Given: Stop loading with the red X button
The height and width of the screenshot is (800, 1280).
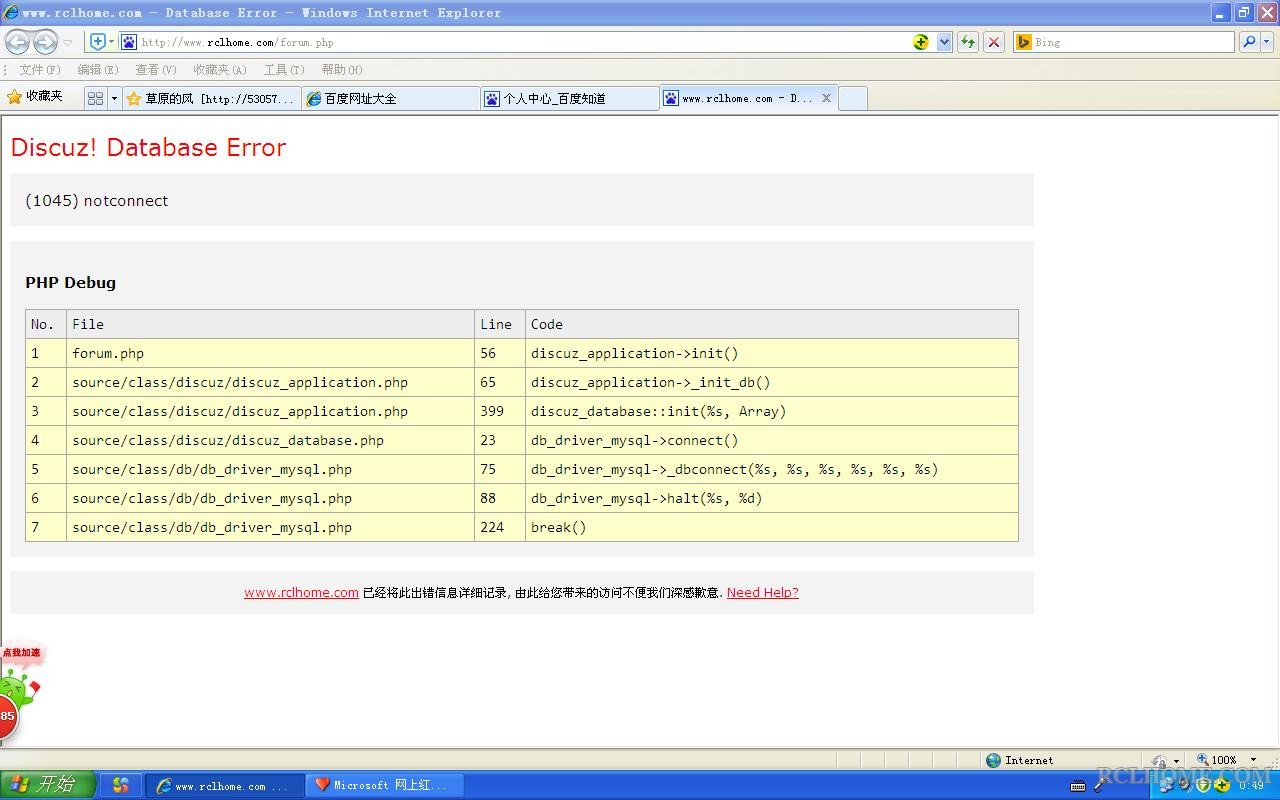Looking at the screenshot, I should tap(994, 42).
